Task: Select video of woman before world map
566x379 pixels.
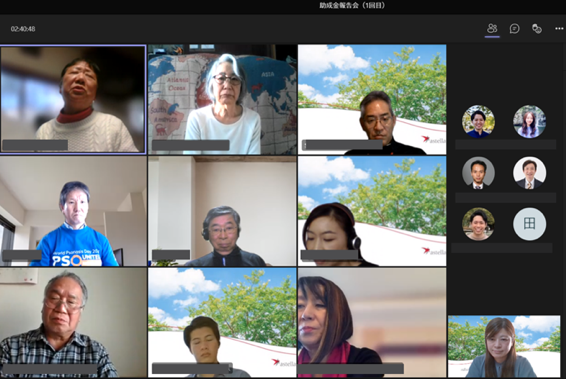Action: pyautogui.click(x=222, y=100)
